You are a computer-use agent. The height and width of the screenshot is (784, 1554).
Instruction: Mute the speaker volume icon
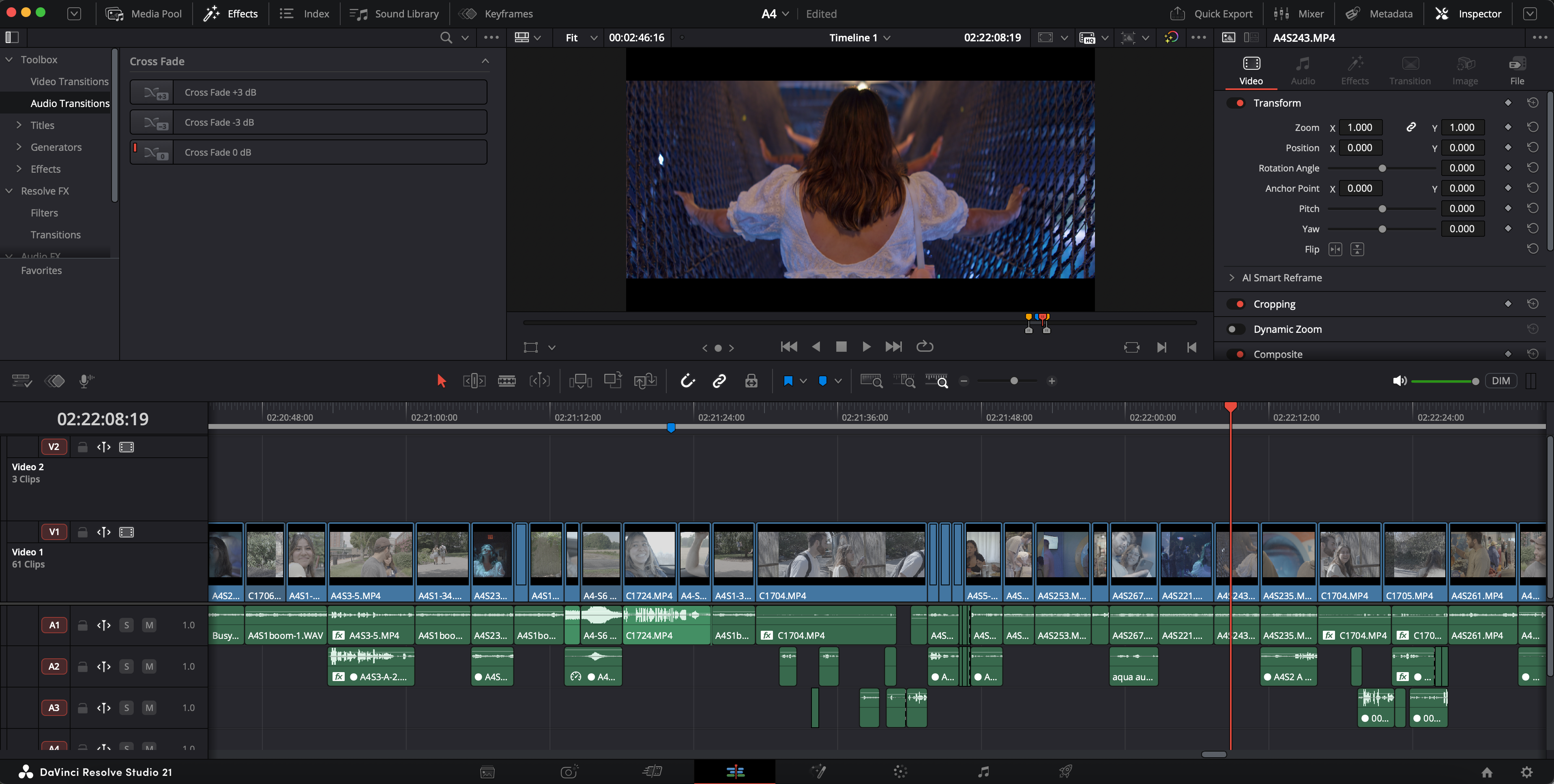click(1399, 381)
